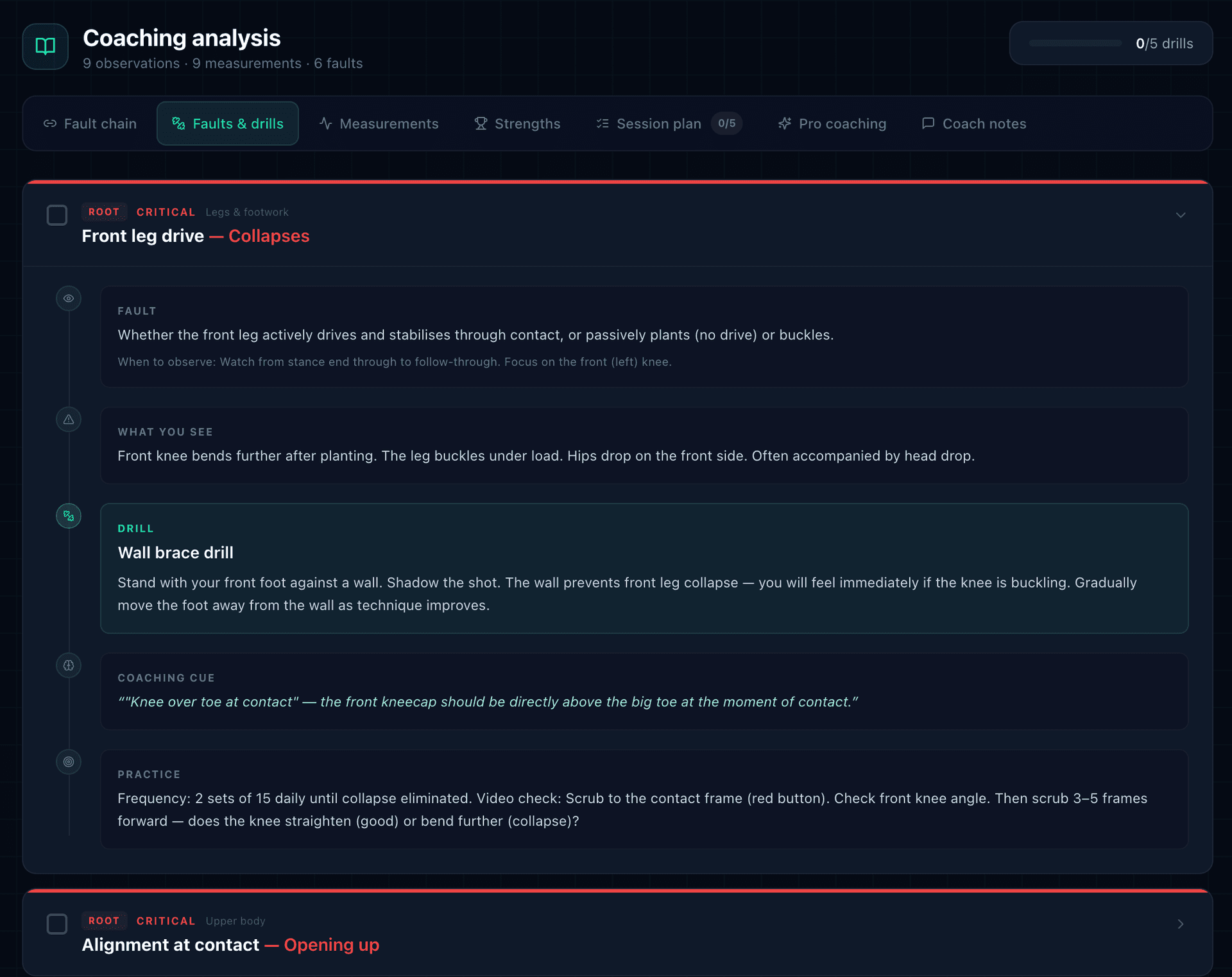
Task: Click the pulse icon in Measurements tab
Action: (x=326, y=124)
